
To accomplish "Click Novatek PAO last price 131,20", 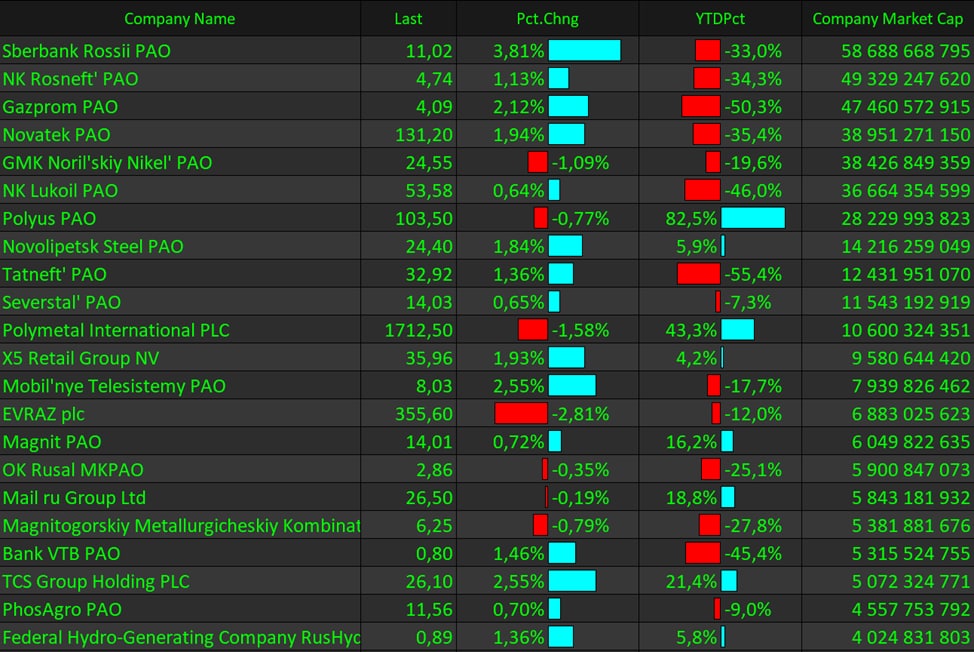I will click(424, 135).
